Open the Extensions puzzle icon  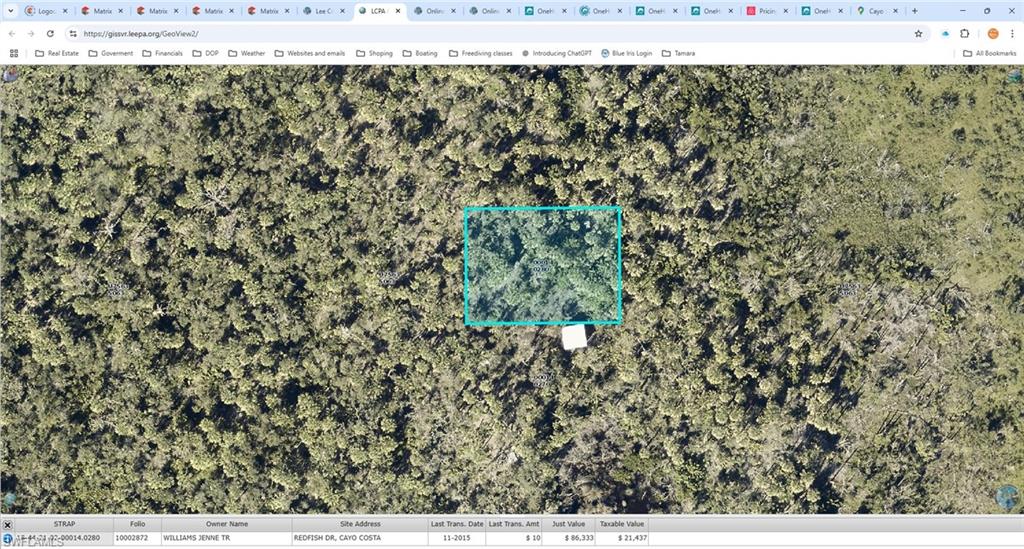click(965, 33)
